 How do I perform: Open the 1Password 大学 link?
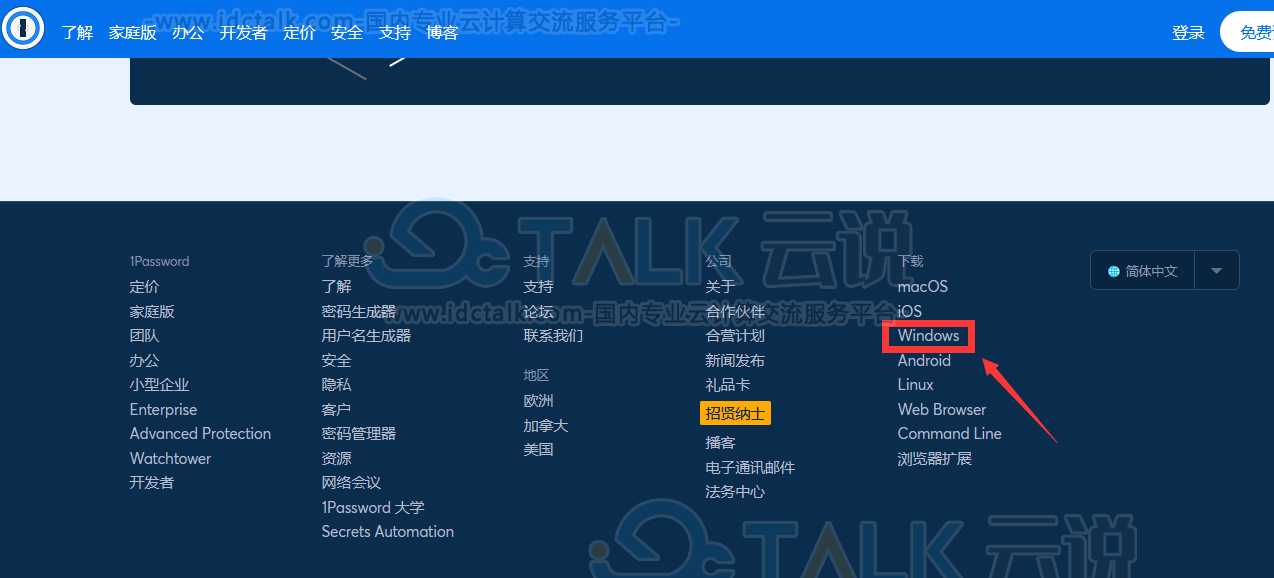[x=373, y=507]
